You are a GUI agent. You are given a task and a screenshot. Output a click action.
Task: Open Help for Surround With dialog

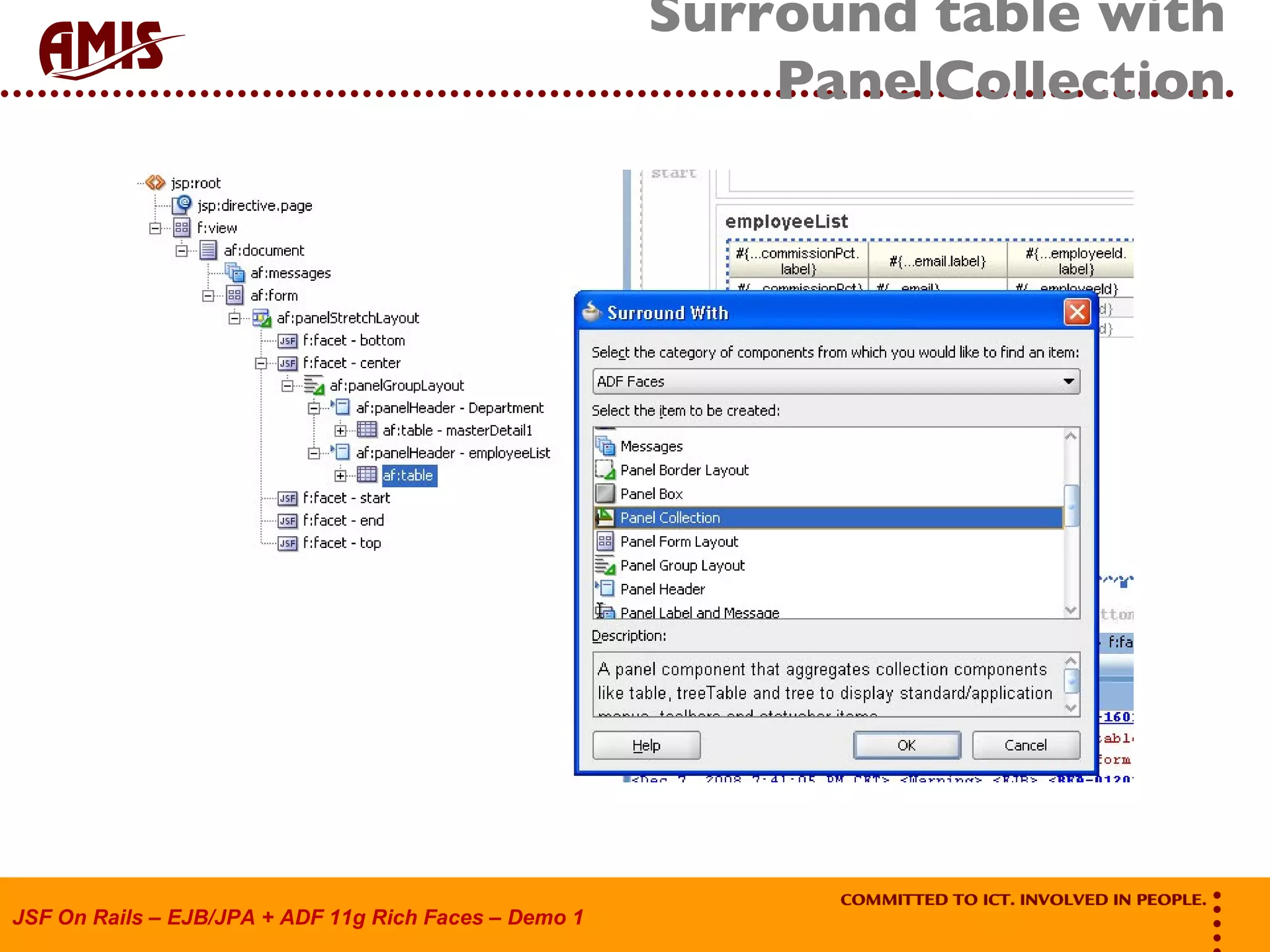[646, 745]
